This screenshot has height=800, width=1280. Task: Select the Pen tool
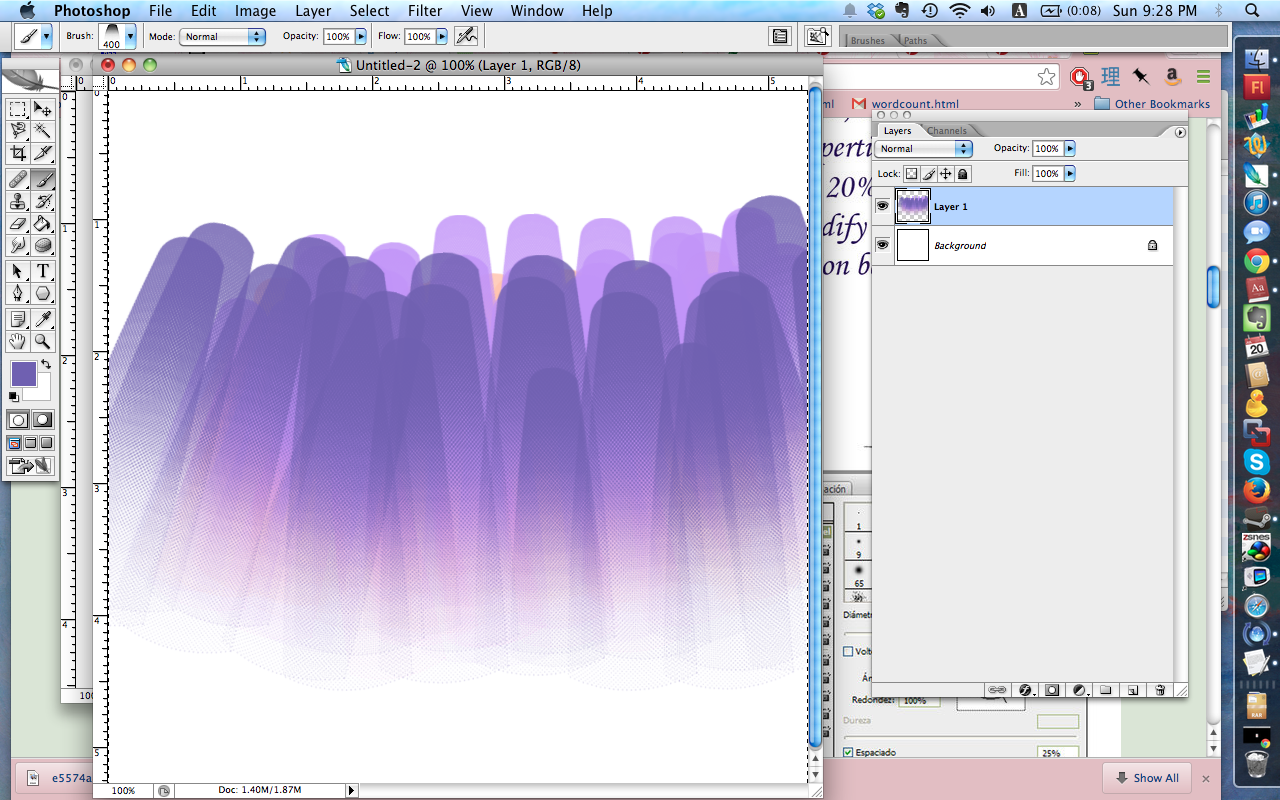point(18,294)
